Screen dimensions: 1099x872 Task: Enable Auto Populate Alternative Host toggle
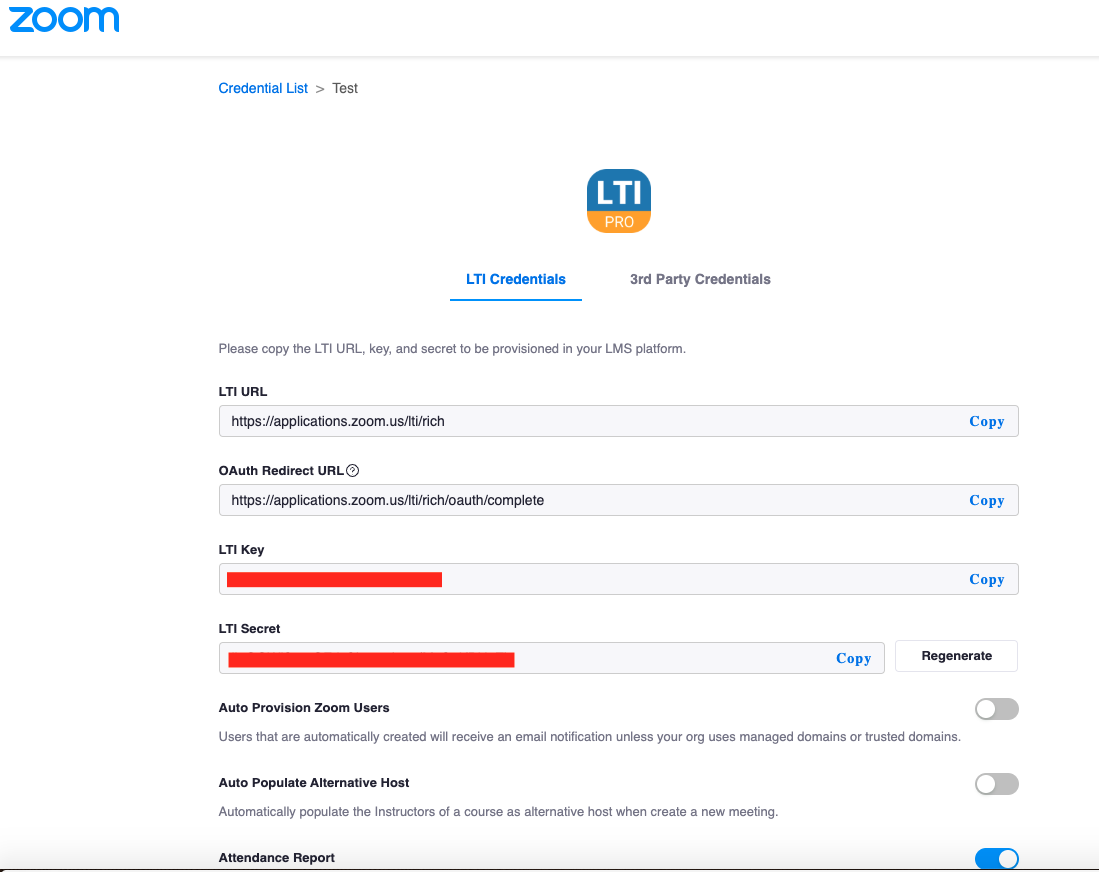[x=997, y=784]
